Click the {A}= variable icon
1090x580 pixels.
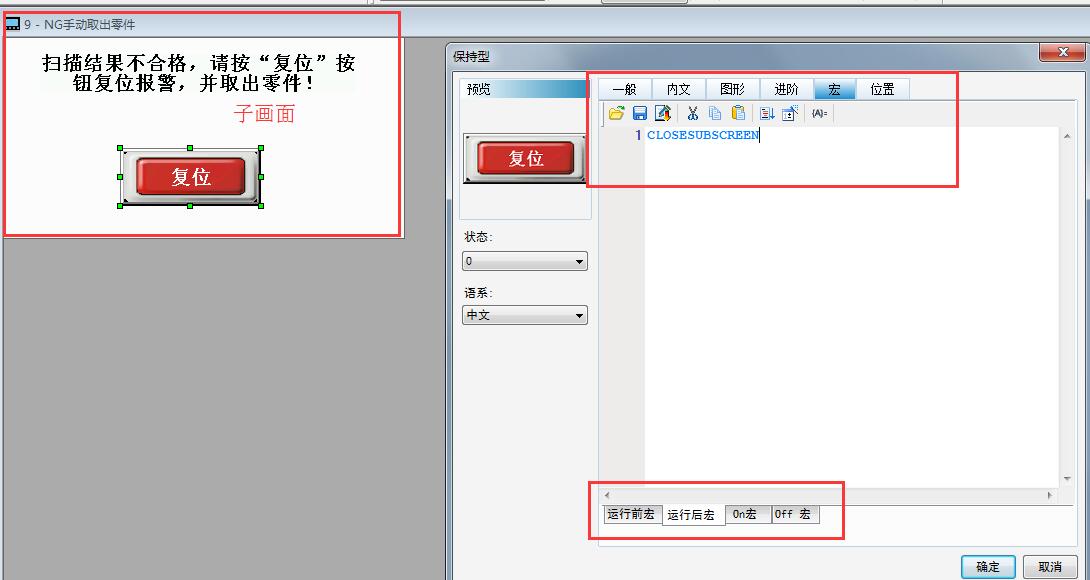[819, 114]
